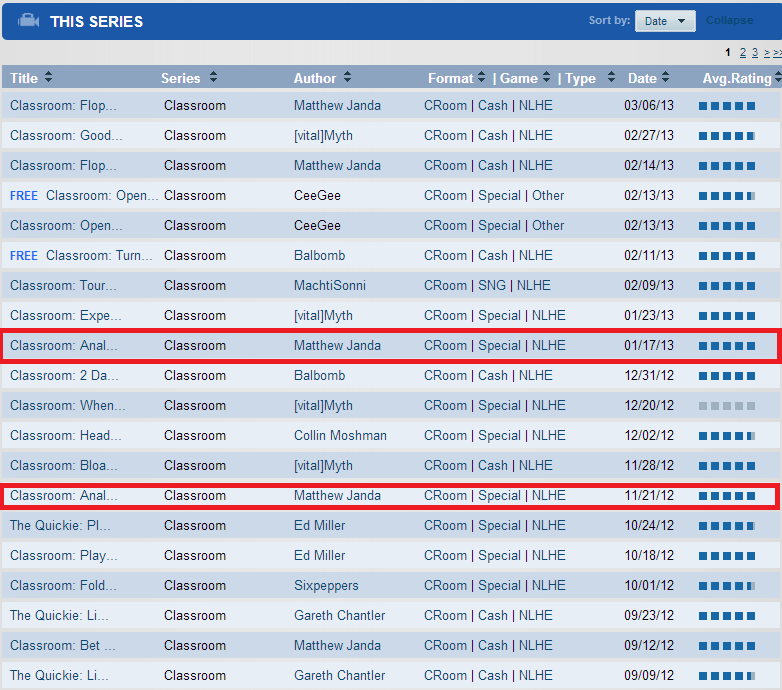Image resolution: width=782 pixels, height=690 pixels.
Task: Sort table by Author column arrows
Action: coord(347,77)
